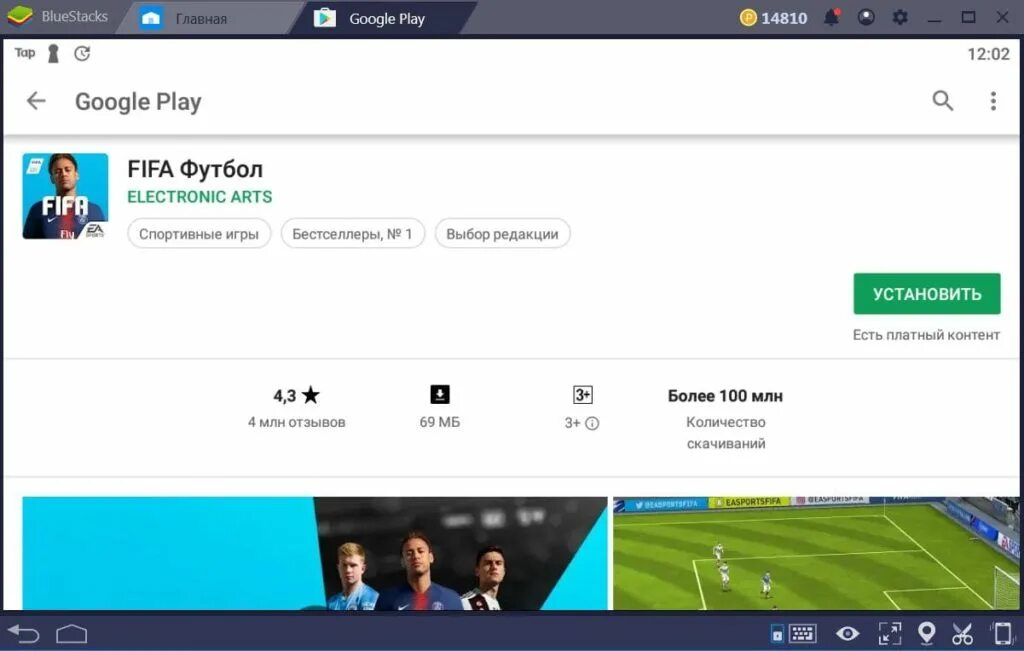The width and height of the screenshot is (1024, 651).
Task: Open the location pin tool
Action: pos(926,633)
